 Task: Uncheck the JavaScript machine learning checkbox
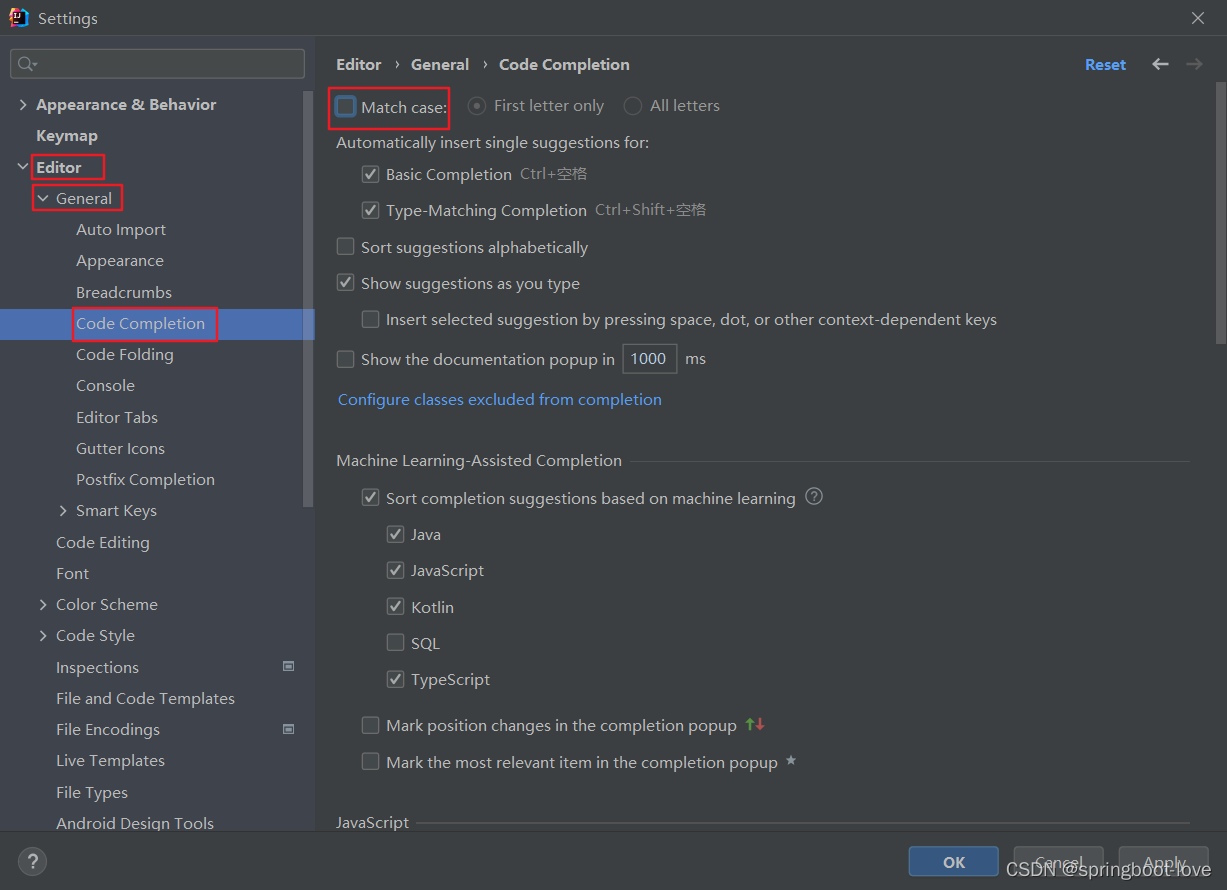396,570
